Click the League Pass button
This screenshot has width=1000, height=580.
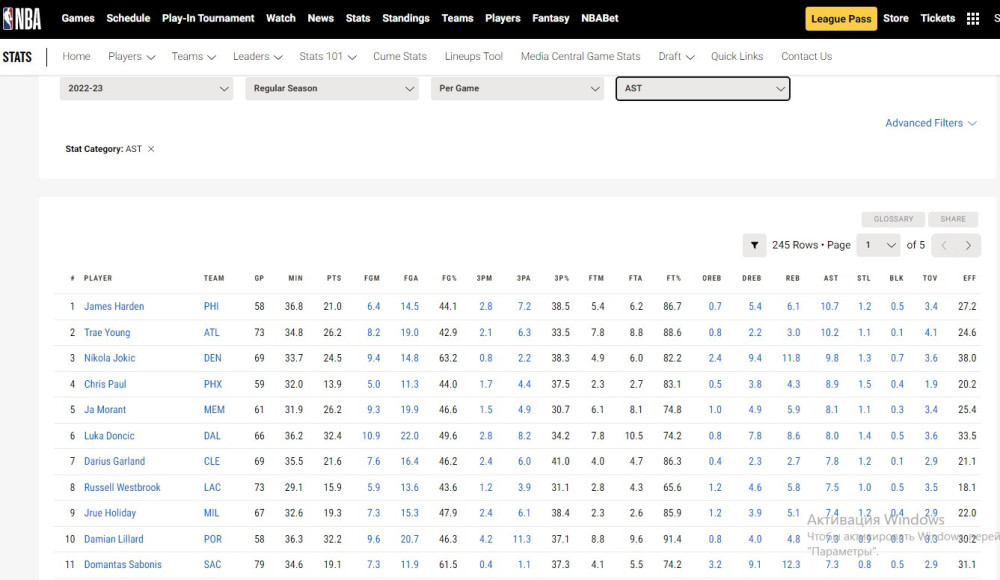[840, 18]
